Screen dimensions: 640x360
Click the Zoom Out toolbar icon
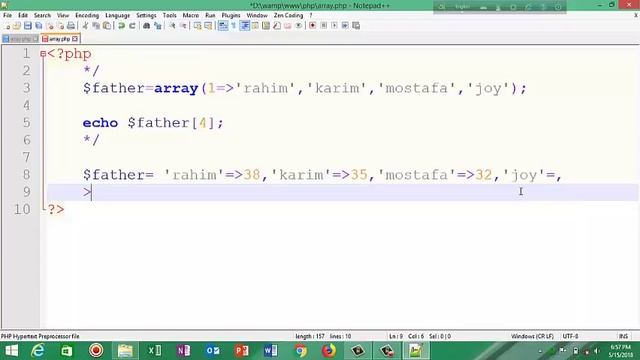pos(184,26)
